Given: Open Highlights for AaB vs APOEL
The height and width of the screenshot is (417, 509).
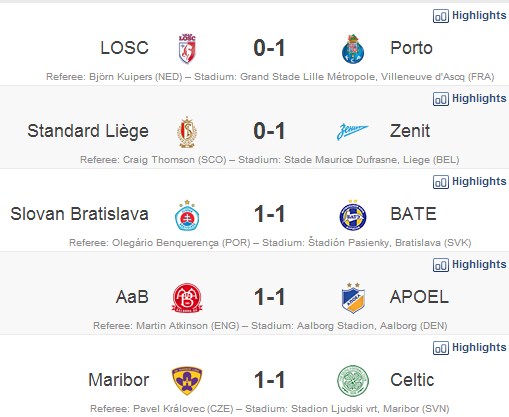Looking at the screenshot, I should click(469, 265).
